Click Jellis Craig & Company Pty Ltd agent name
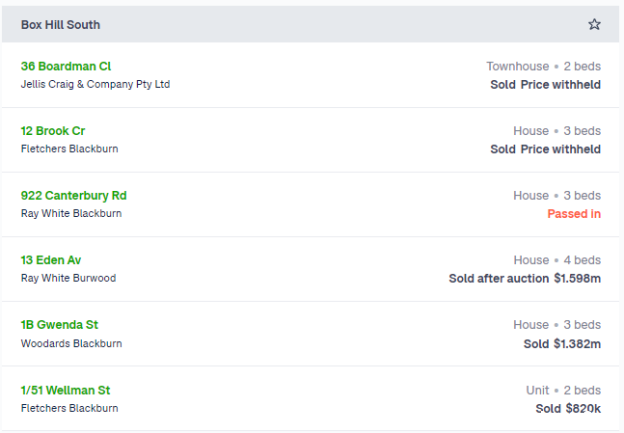This screenshot has height=433, width=624. pyautogui.click(x=96, y=84)
